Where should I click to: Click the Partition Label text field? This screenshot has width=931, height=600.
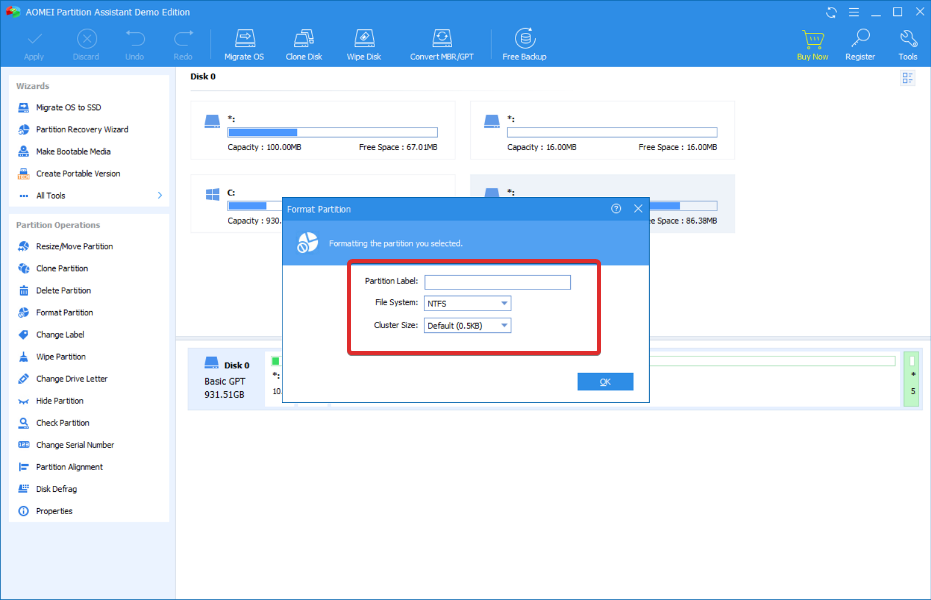497,282
